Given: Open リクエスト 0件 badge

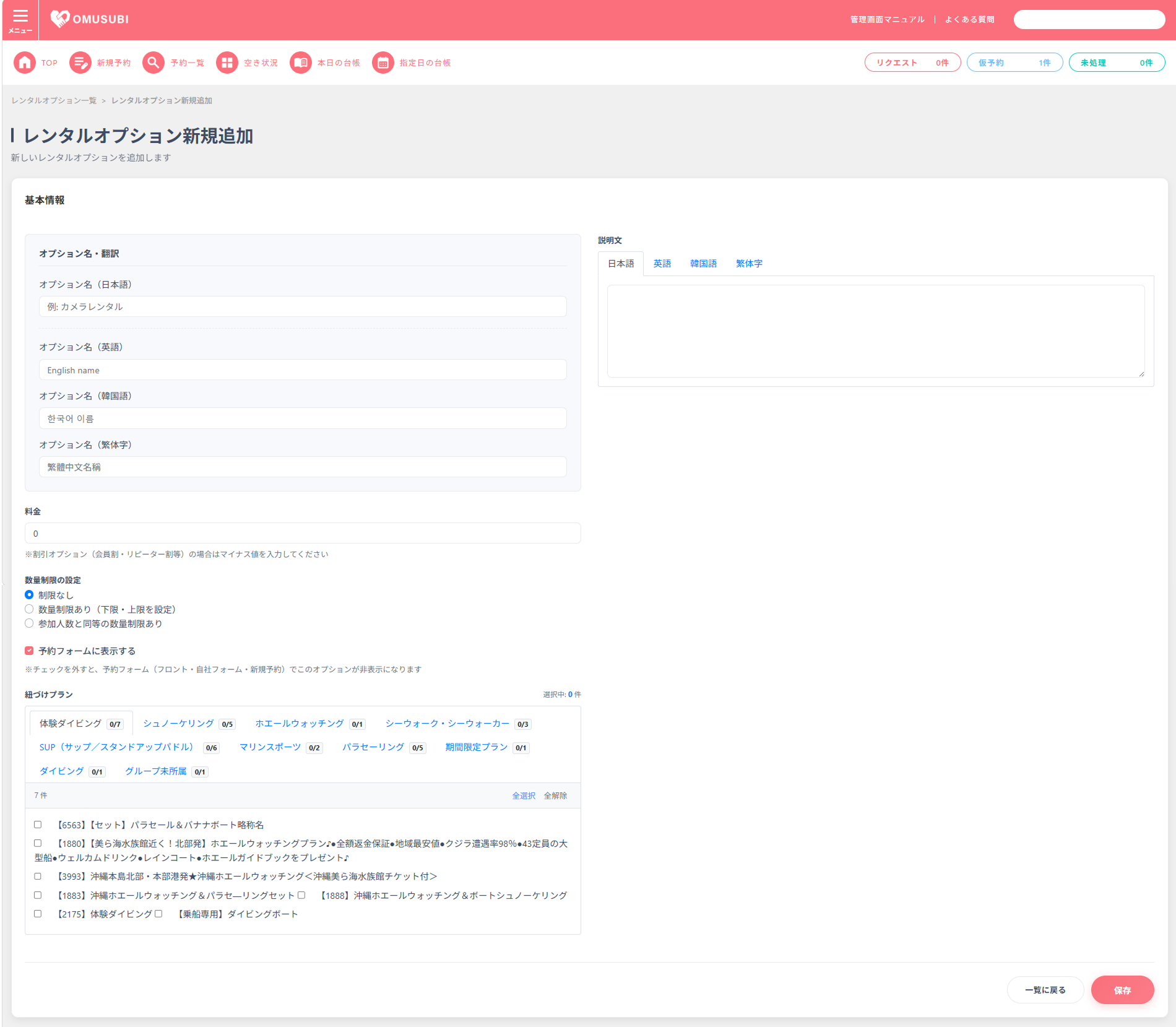Looking at the screenshot, I should (912, 63).
